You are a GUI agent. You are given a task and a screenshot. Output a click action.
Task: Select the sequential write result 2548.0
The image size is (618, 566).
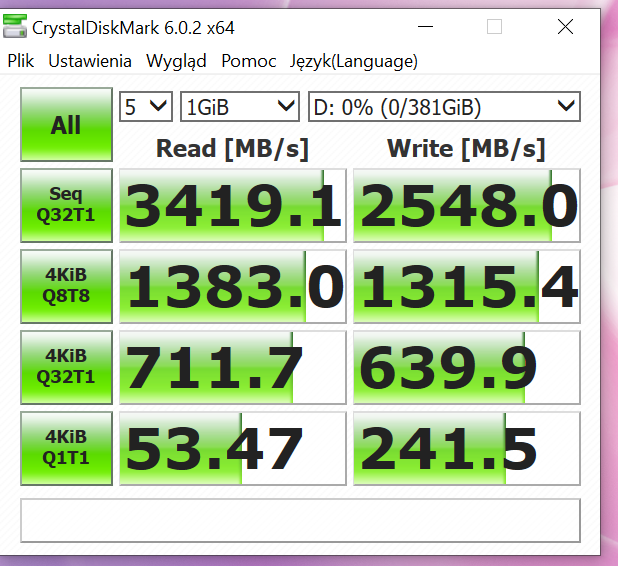(466, 205)
